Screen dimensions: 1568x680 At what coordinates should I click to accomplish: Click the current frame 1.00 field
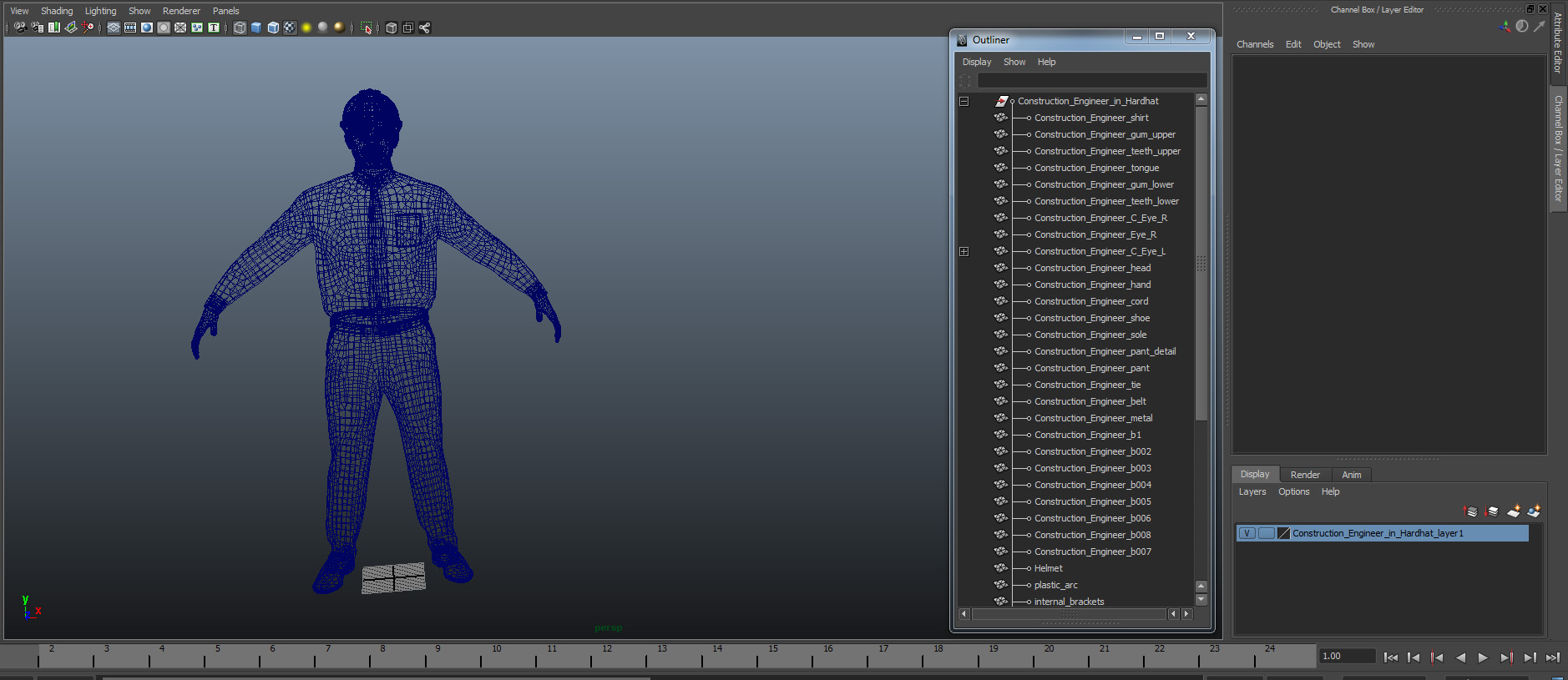[1347, 656]
